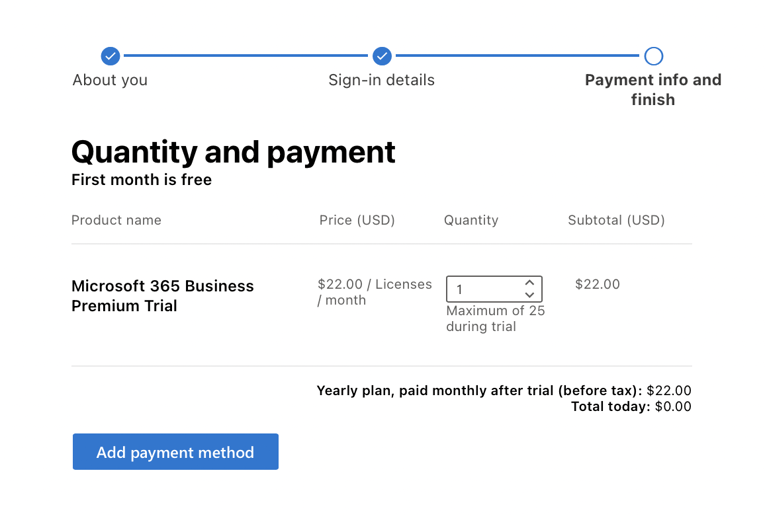This screenshot has height=522, width=765.
Task: Click the About you step checkmark
Action: 111,56
